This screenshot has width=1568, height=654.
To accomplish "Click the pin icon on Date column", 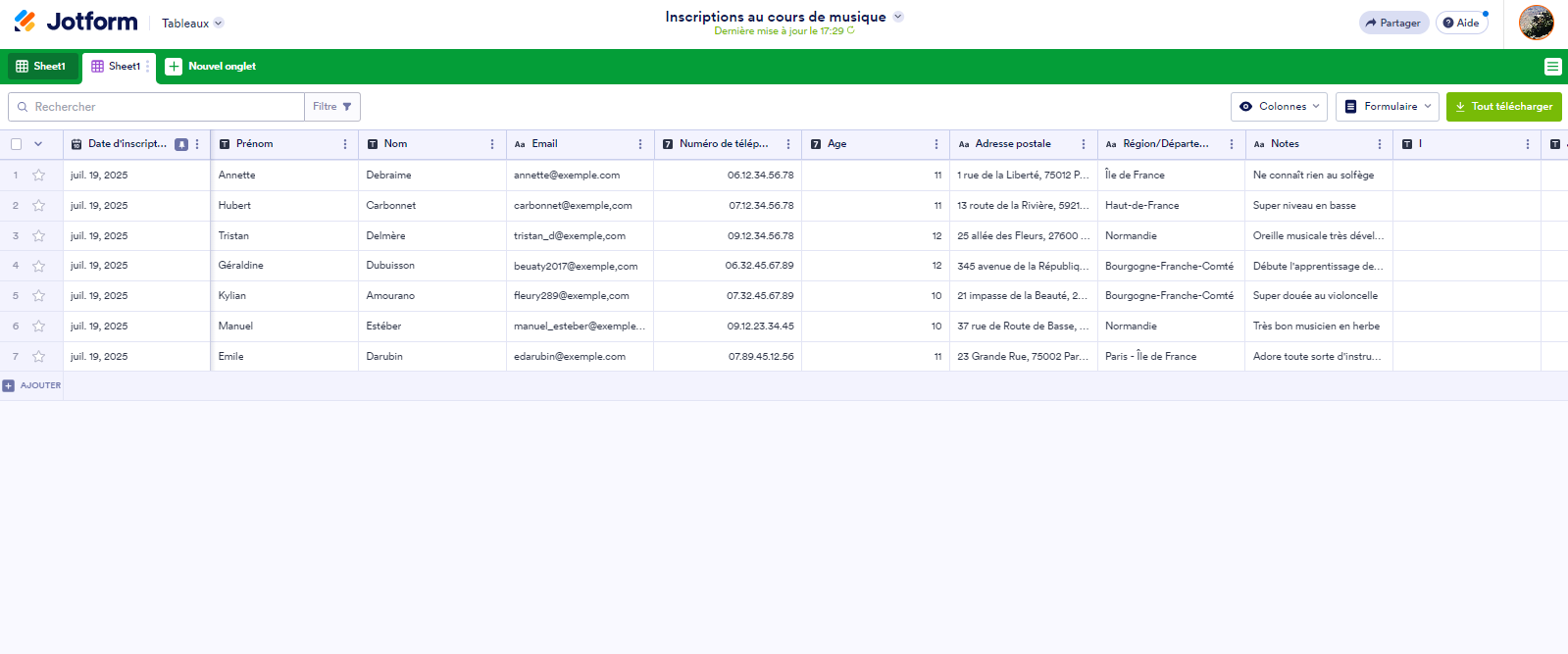I will point(181,144).
